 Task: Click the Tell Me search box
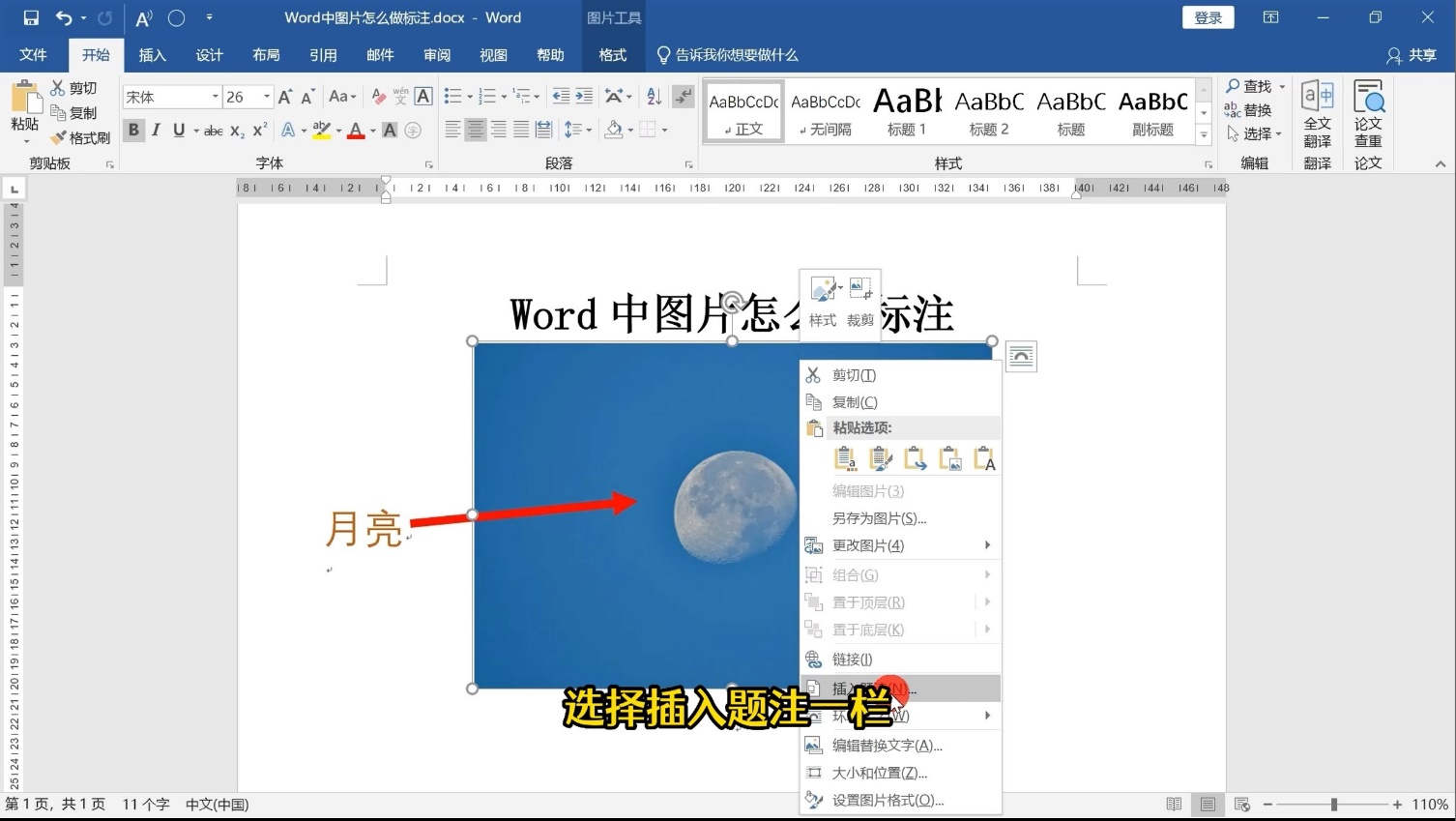(x=727, y=55)
